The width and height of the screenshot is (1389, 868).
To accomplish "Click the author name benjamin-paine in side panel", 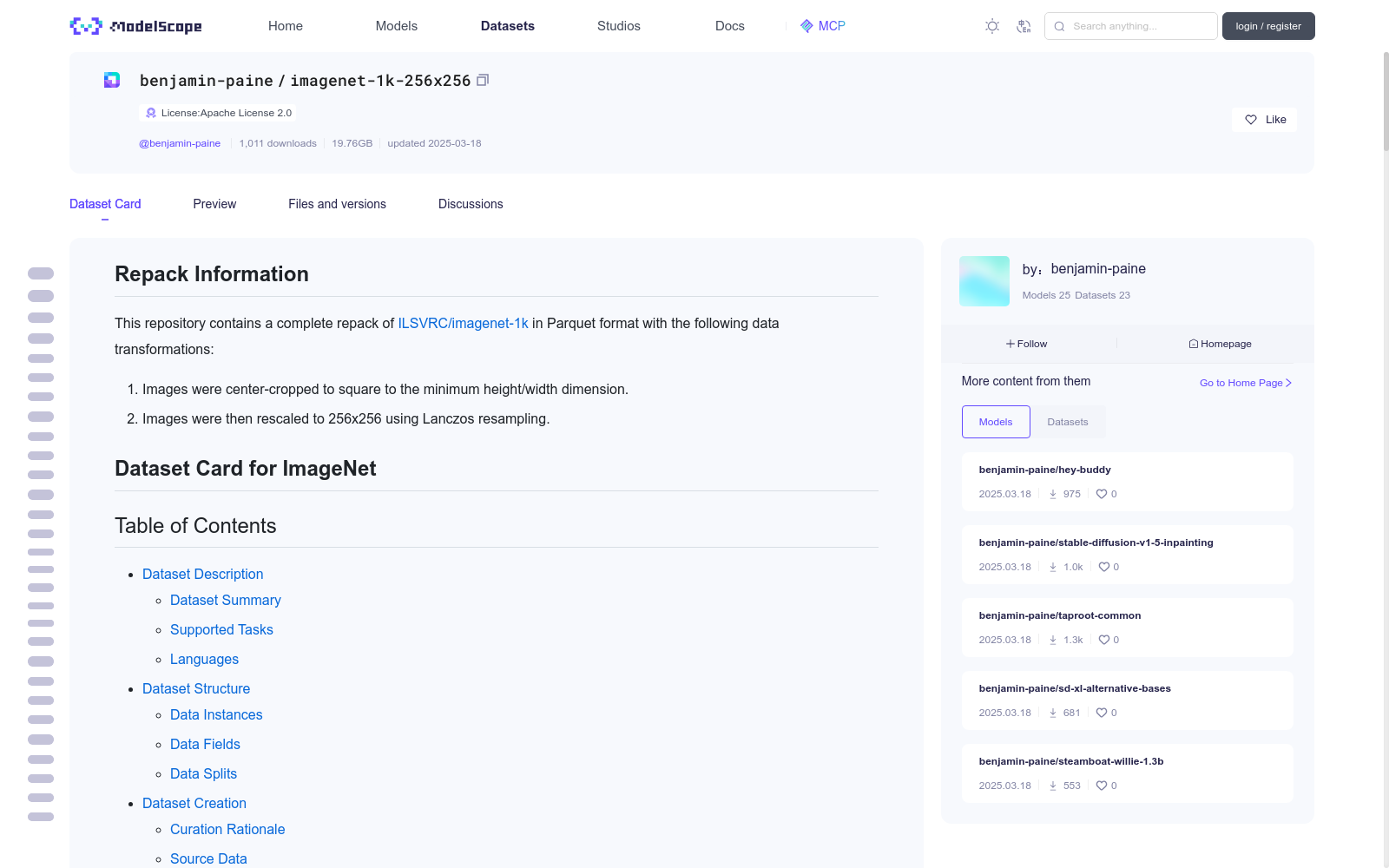I will tap(1098, 269).
